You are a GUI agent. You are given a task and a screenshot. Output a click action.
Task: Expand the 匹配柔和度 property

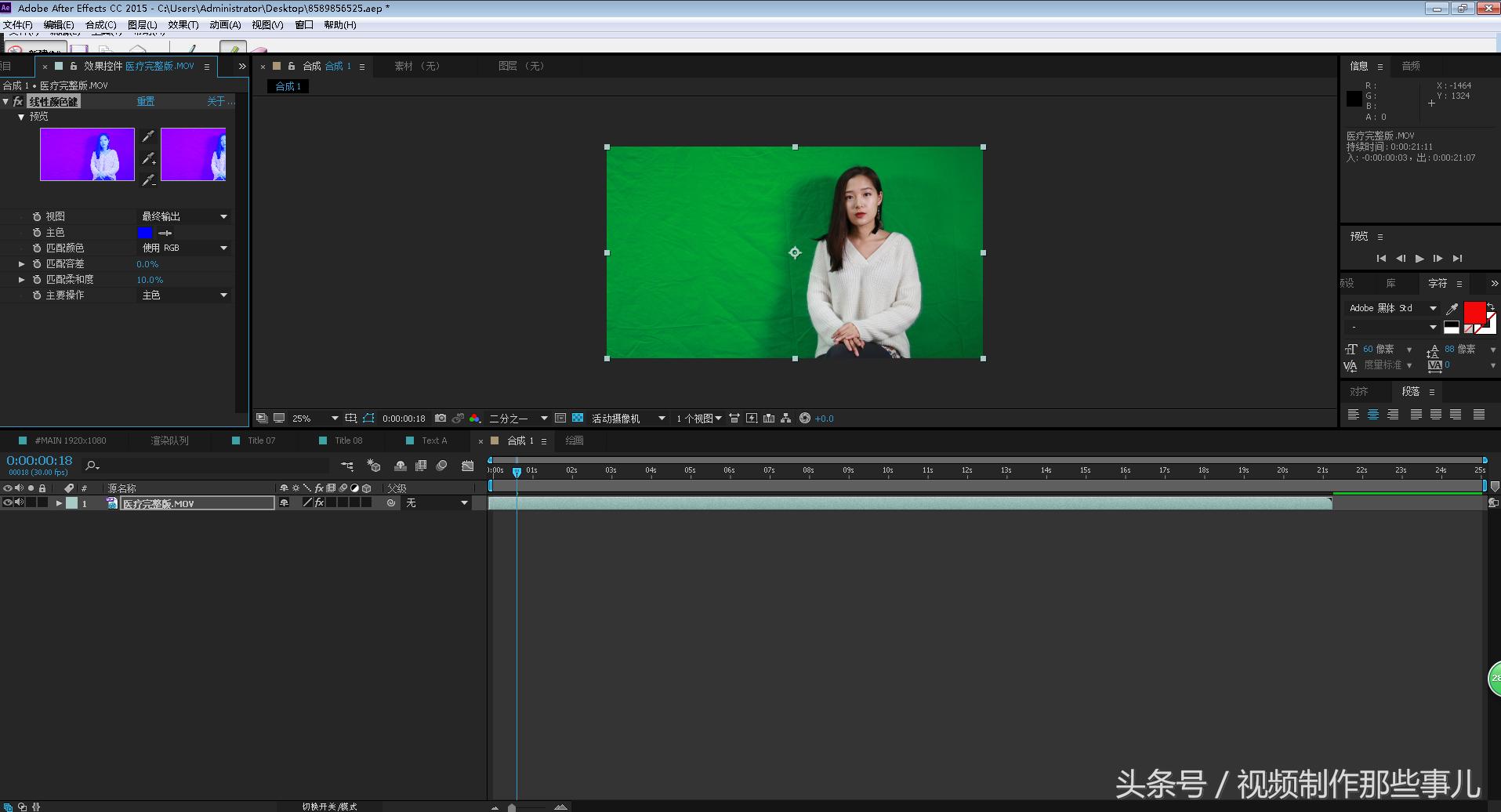tap(22, 280)
